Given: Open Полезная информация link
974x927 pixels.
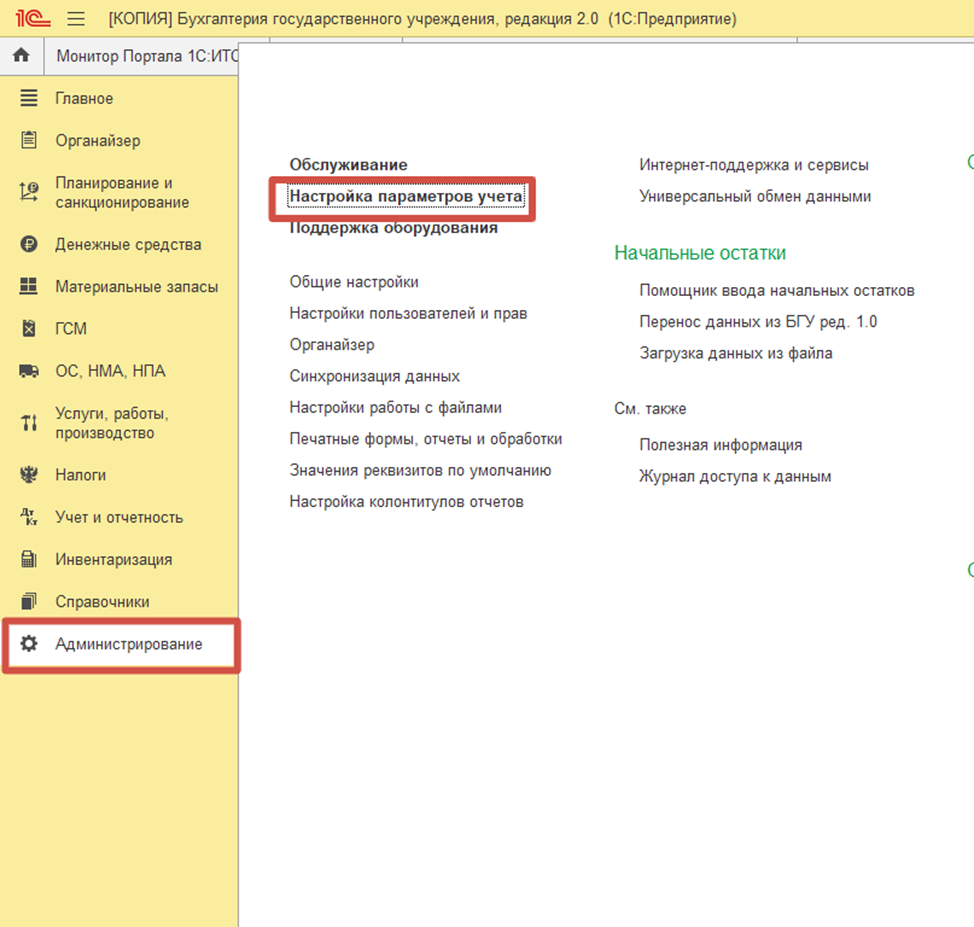Looking at the screenshot, I should [721, 445].
